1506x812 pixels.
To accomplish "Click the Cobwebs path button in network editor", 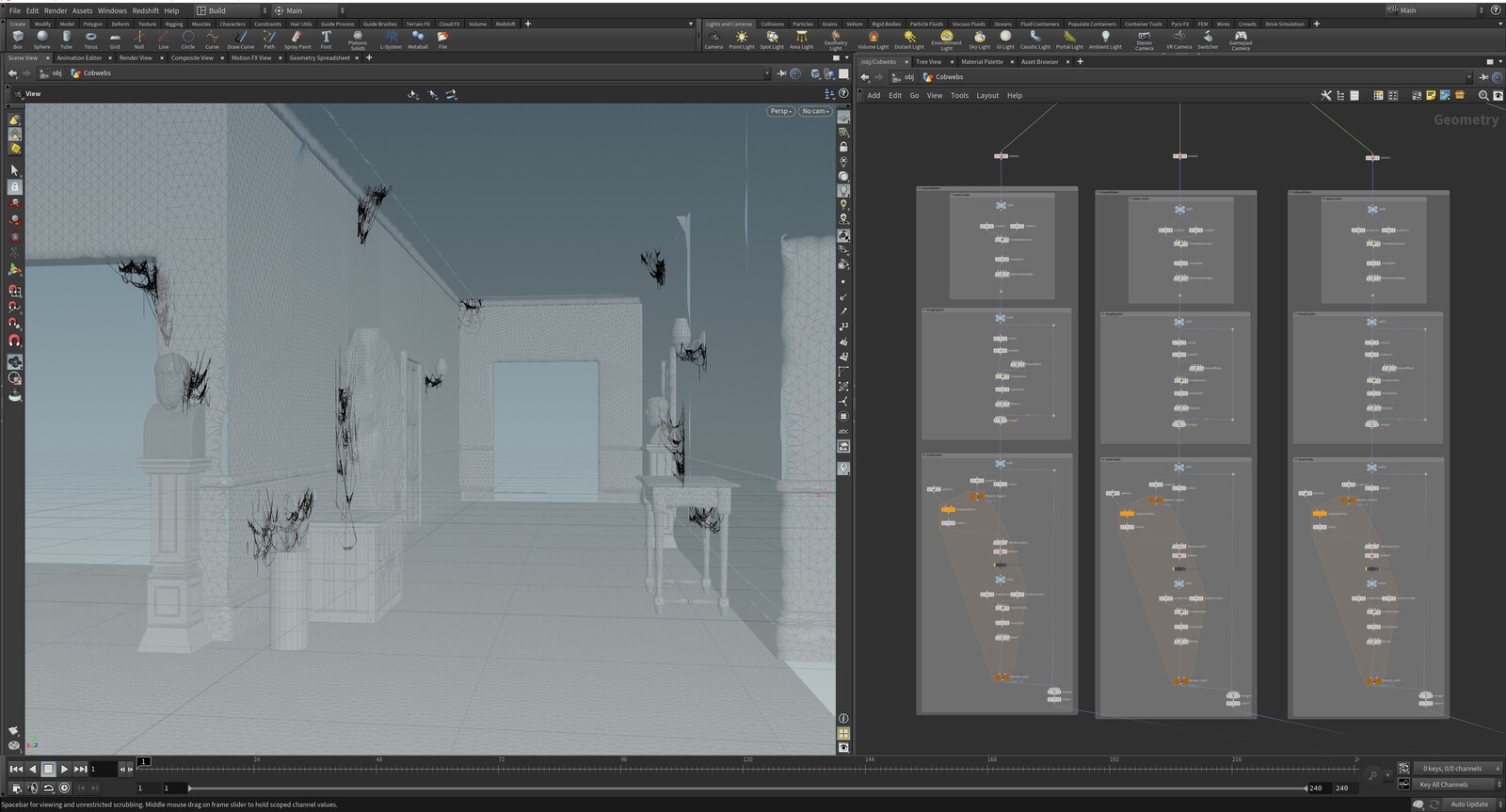I will click(943, 77).
